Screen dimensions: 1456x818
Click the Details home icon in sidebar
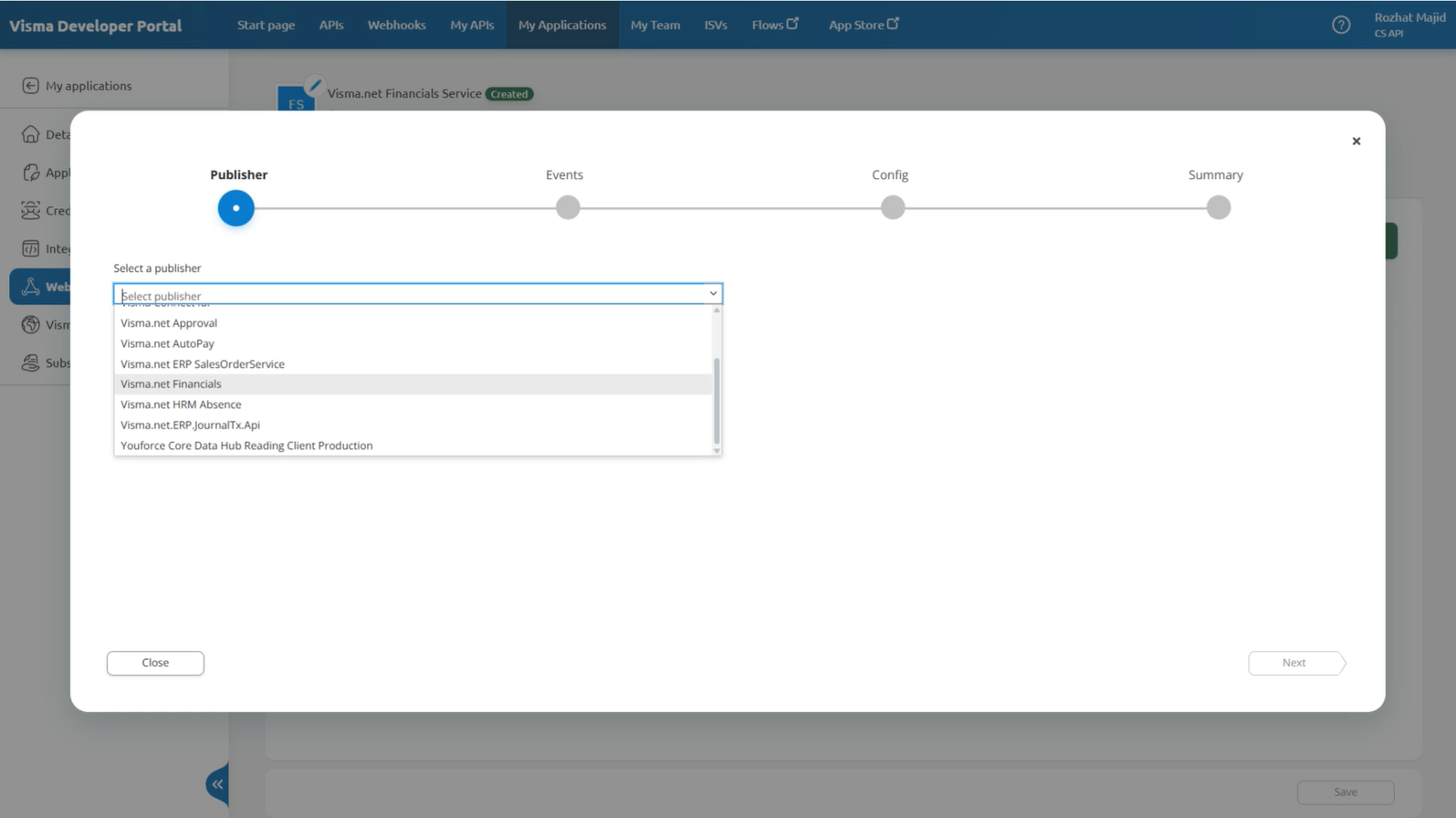(x=30, y=134)
